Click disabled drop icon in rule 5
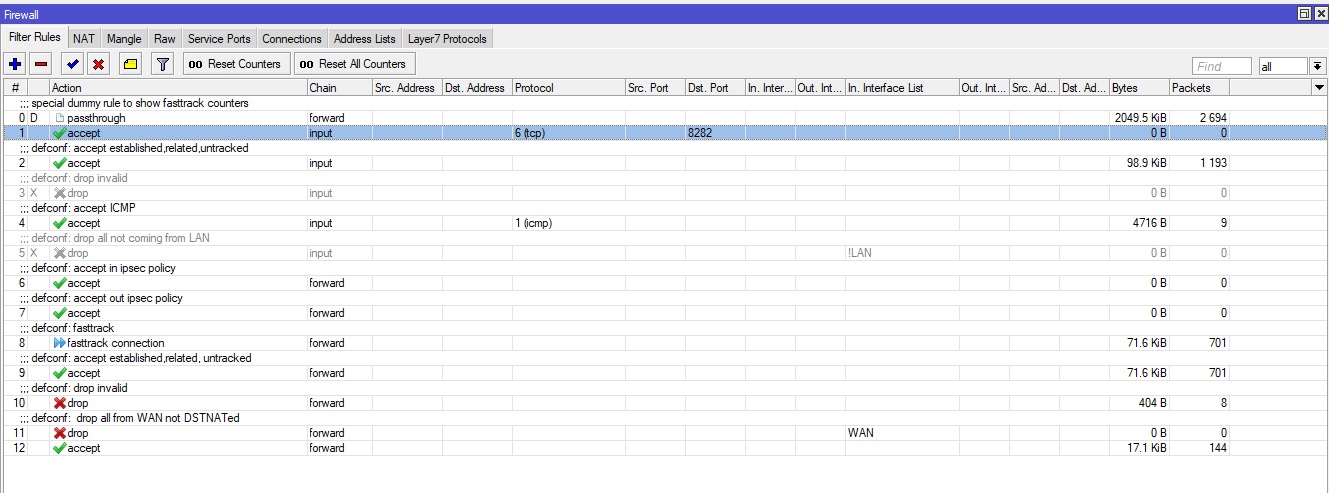The width and height of the screenshot is (1329, 493). click(59, 253)
